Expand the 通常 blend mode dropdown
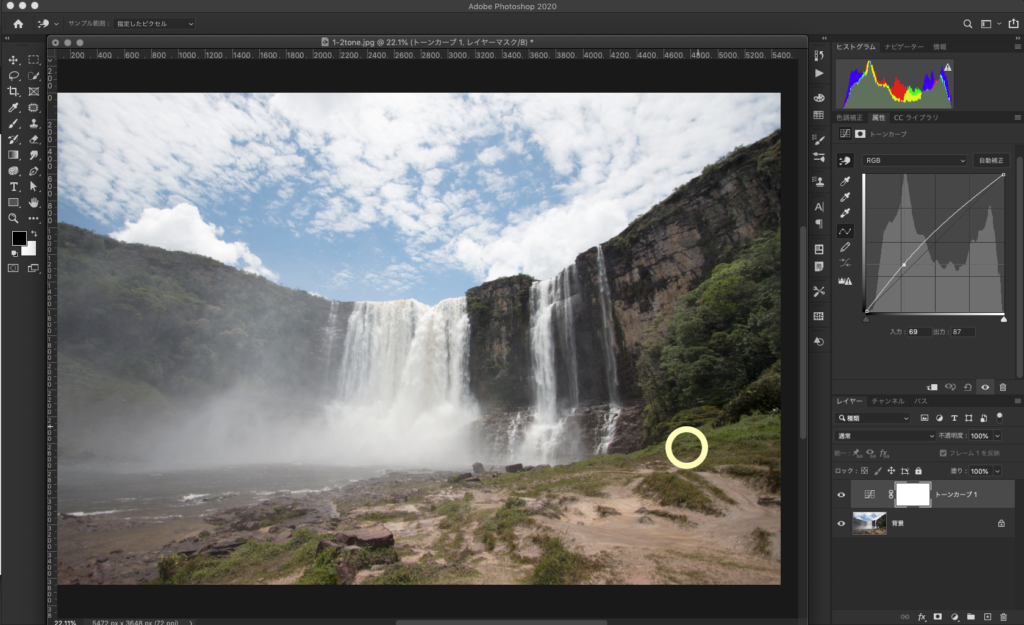This screenshot has height=625, width=1024. click(x=883, y=436)
